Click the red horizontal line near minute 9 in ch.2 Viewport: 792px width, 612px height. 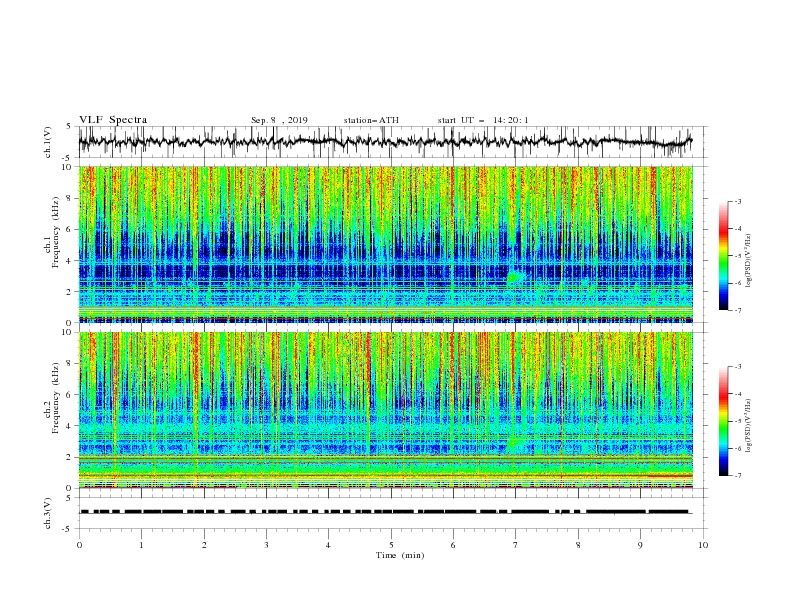pos(670,476)
